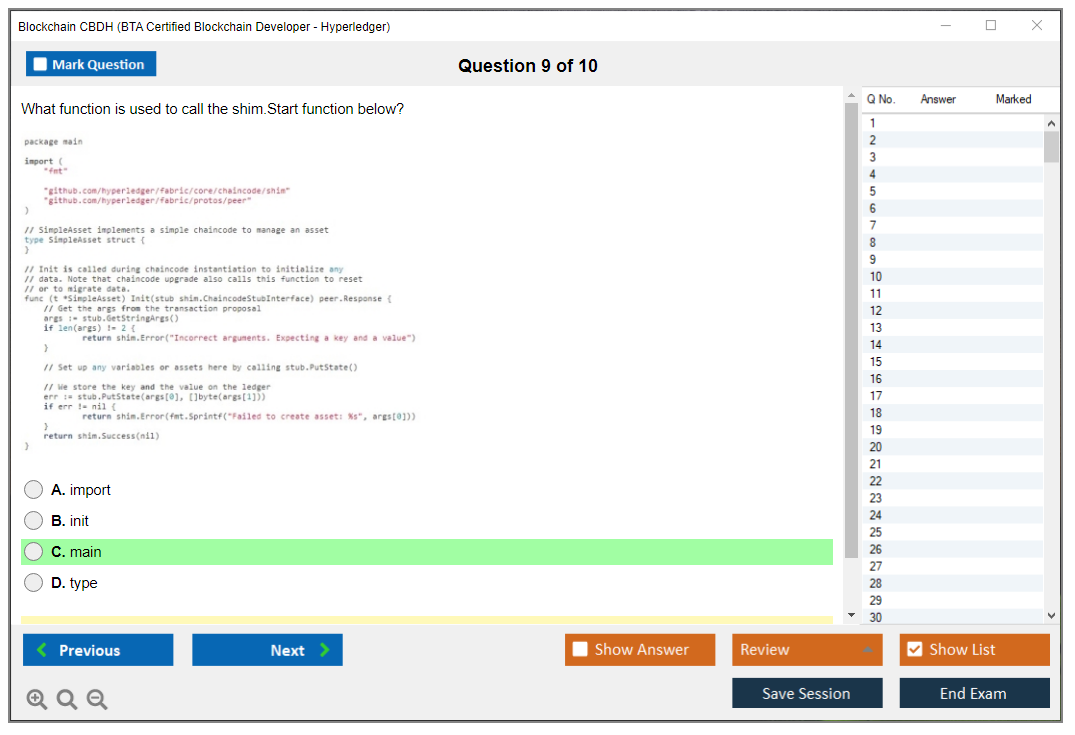Screen dimensions: 1075x735
Task: Check the Mark Question checkbox
Action: coord(41,64)
